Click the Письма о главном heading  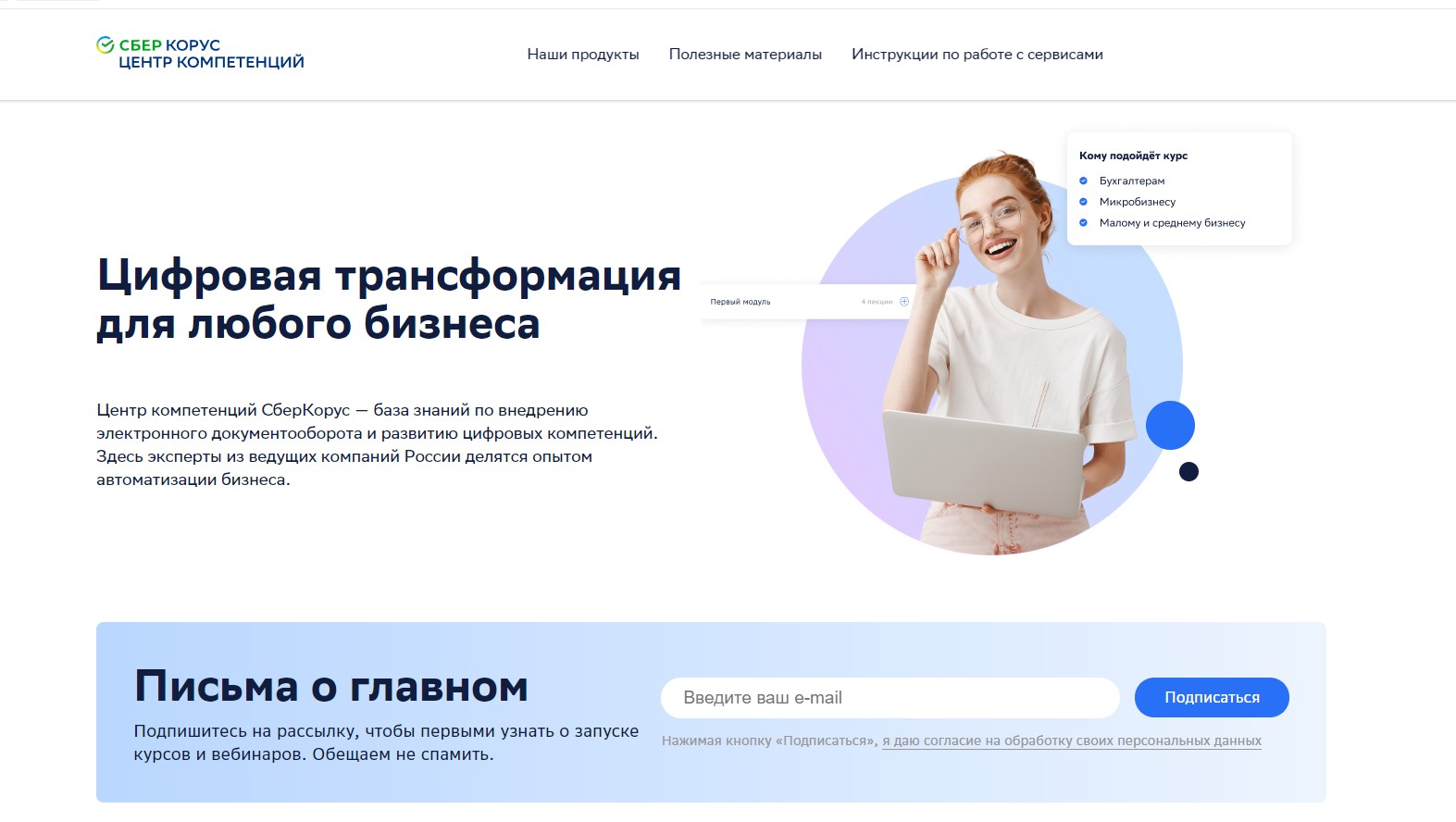331,686
